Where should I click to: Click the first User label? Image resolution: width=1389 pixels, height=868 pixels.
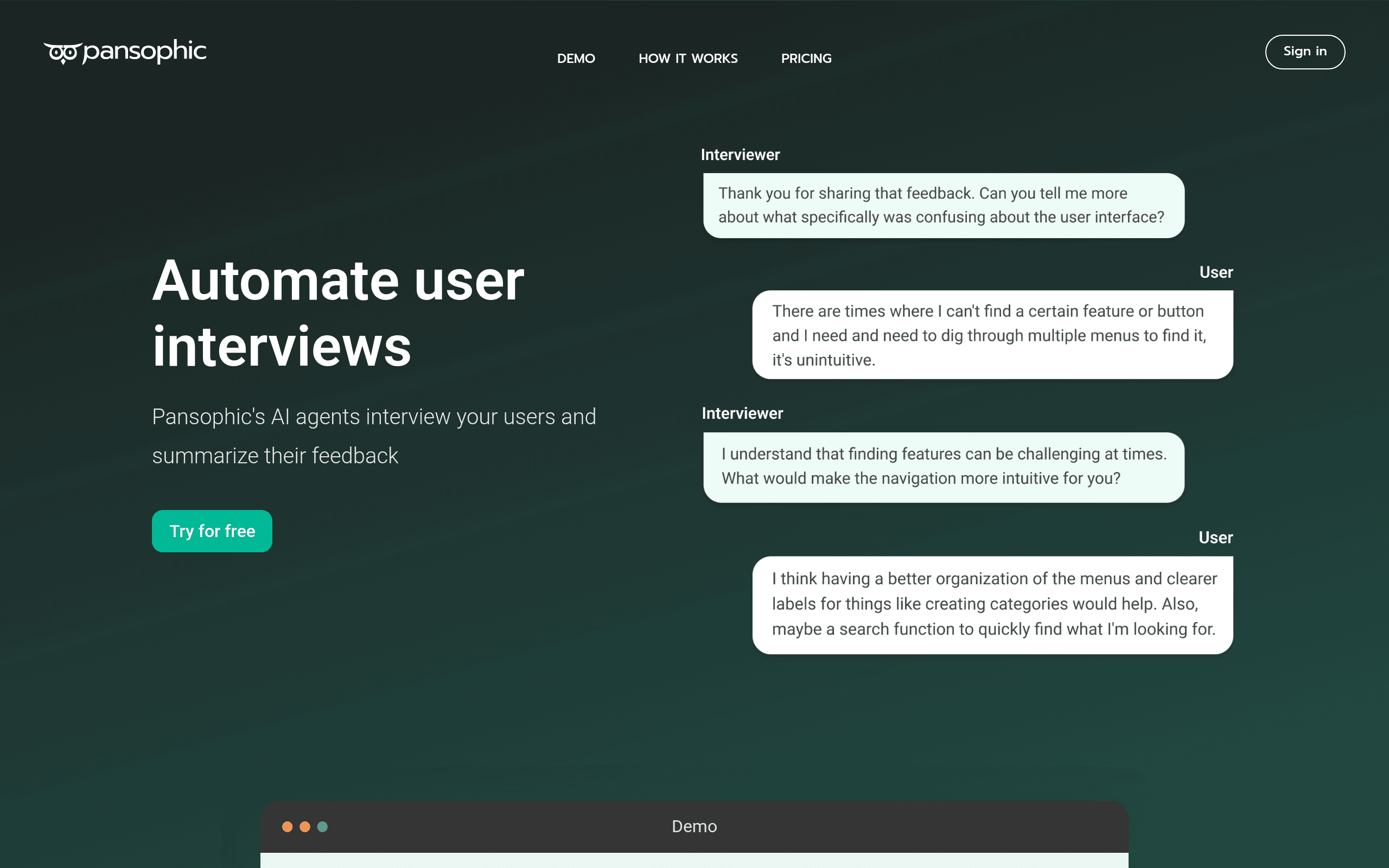(x=1216, y=272)
